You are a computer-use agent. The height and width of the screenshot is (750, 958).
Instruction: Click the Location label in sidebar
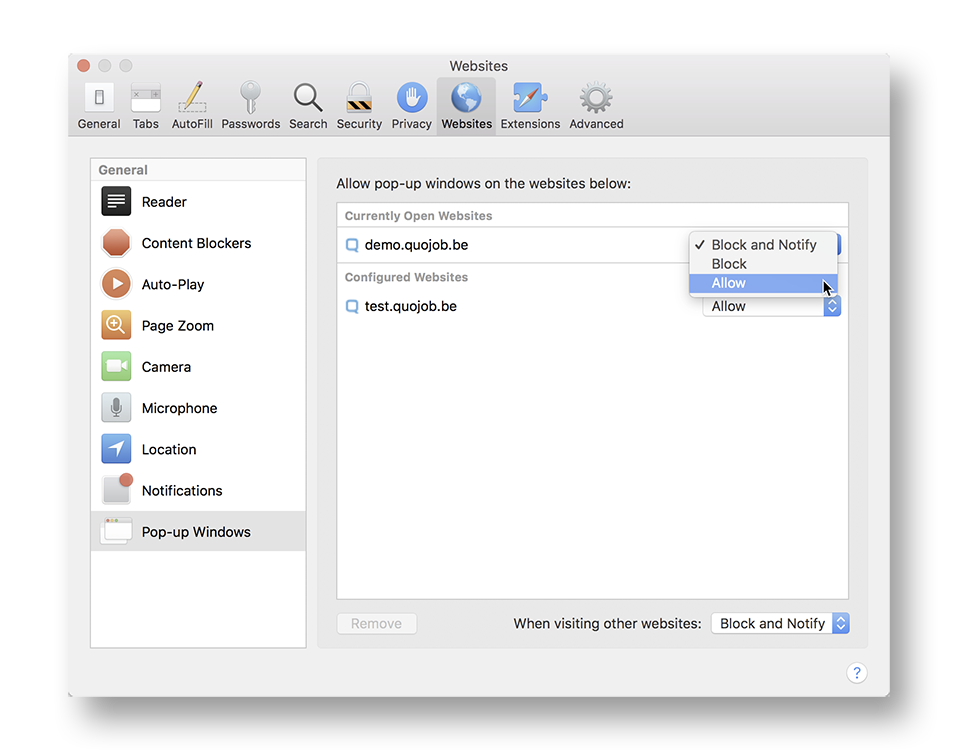click(169, 450)
